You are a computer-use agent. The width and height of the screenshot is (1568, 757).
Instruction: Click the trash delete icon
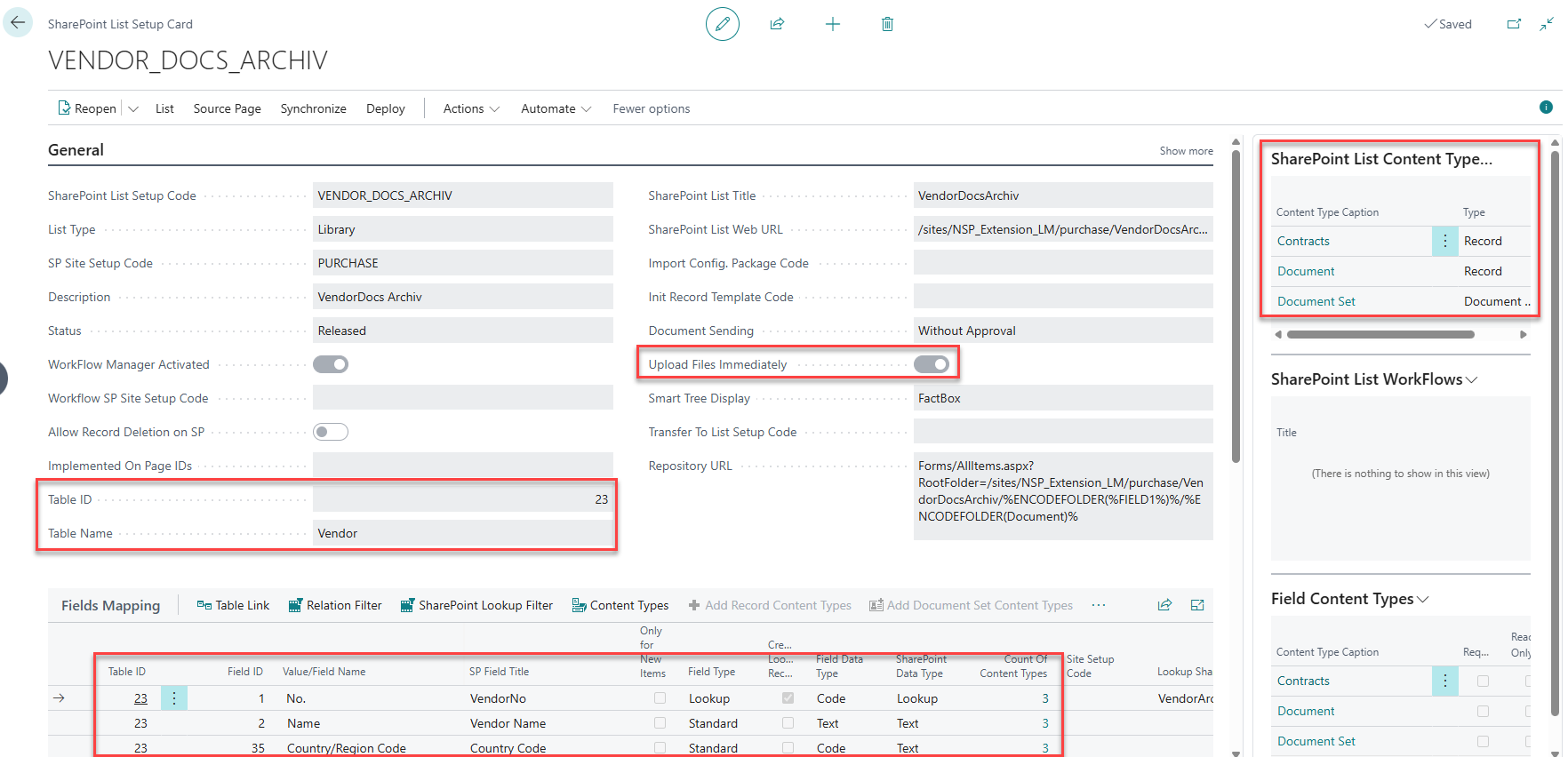(887, 24)
